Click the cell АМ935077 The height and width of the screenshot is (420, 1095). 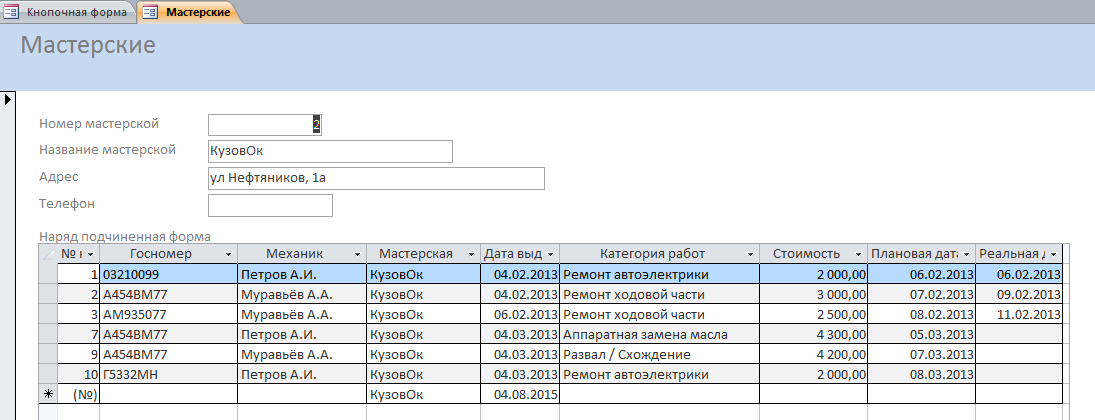click(168, 314)
